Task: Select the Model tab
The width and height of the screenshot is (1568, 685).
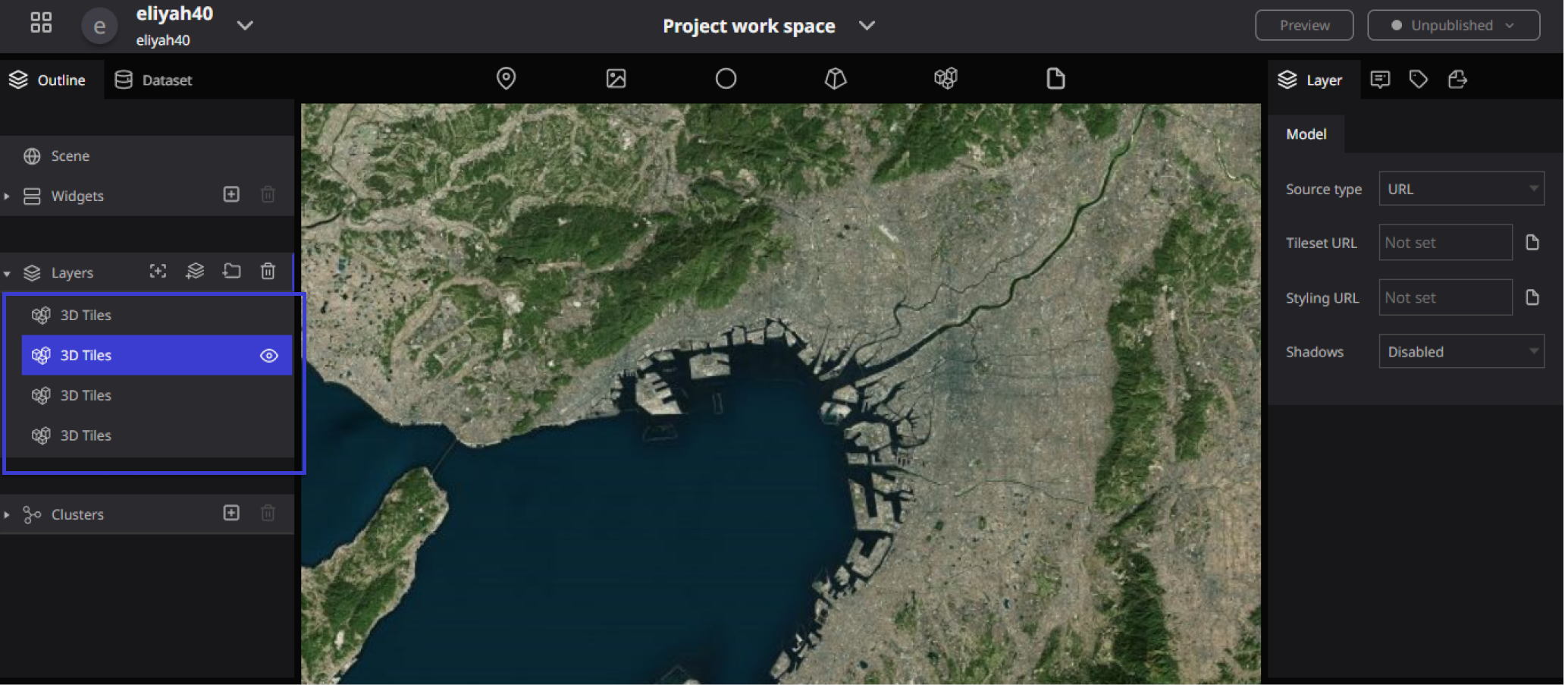Action: click(1306, 134)
